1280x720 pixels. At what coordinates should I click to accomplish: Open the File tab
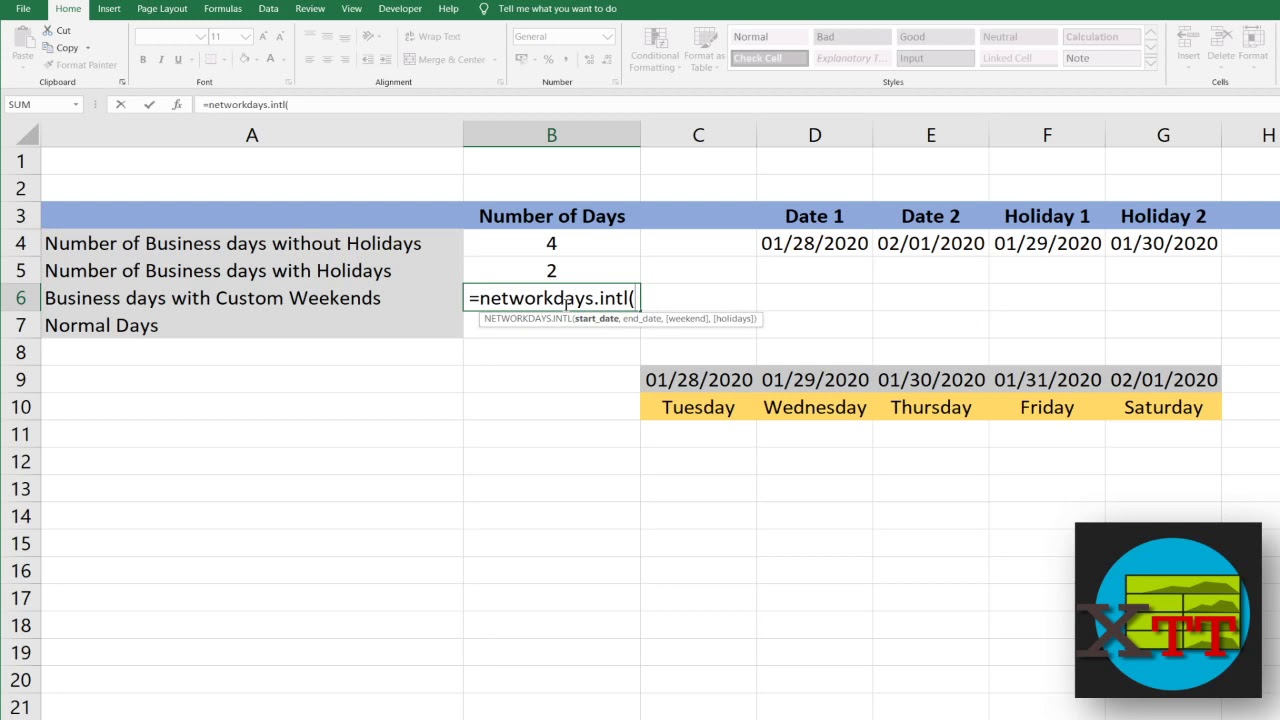click(x=23, y=9)
